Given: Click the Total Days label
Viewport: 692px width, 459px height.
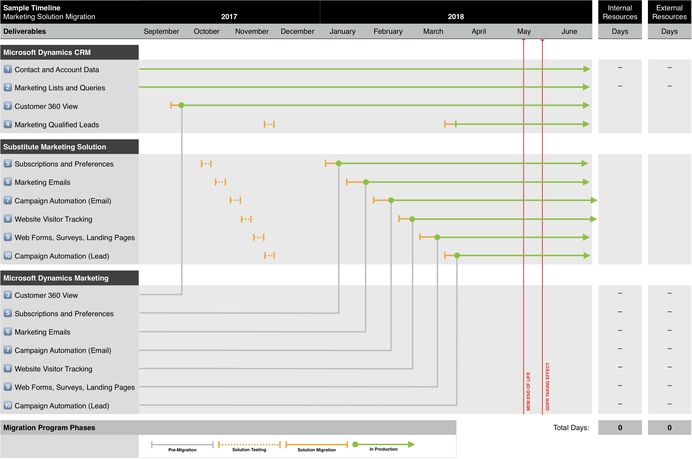Looking at the screenshot, I should pyautogui.click(x=571, y=428).
